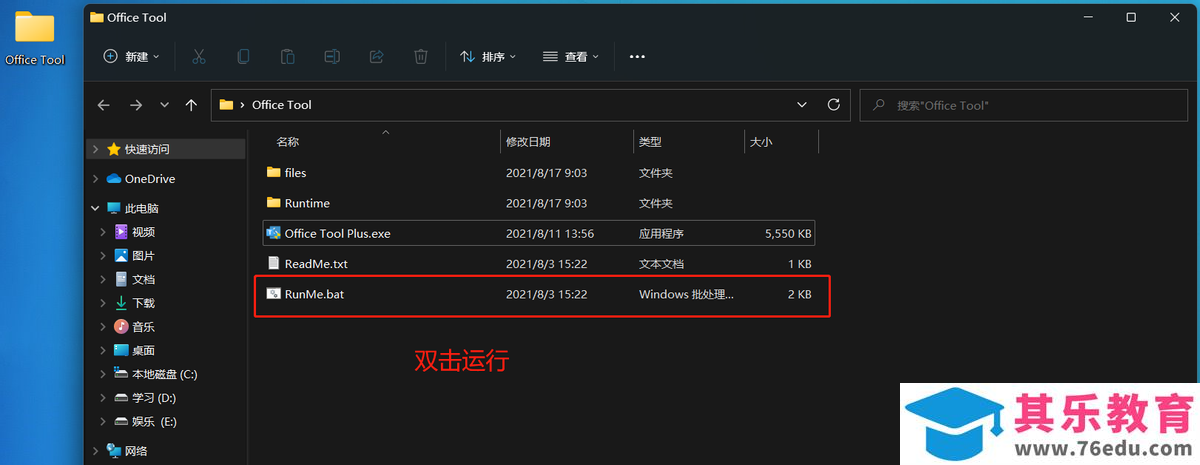Image resolution: width=1200 pixels, height=465 pixels.
Task: Click the Rename icon in toolbar
Action: pyautogui.click(x=332, y=57)
